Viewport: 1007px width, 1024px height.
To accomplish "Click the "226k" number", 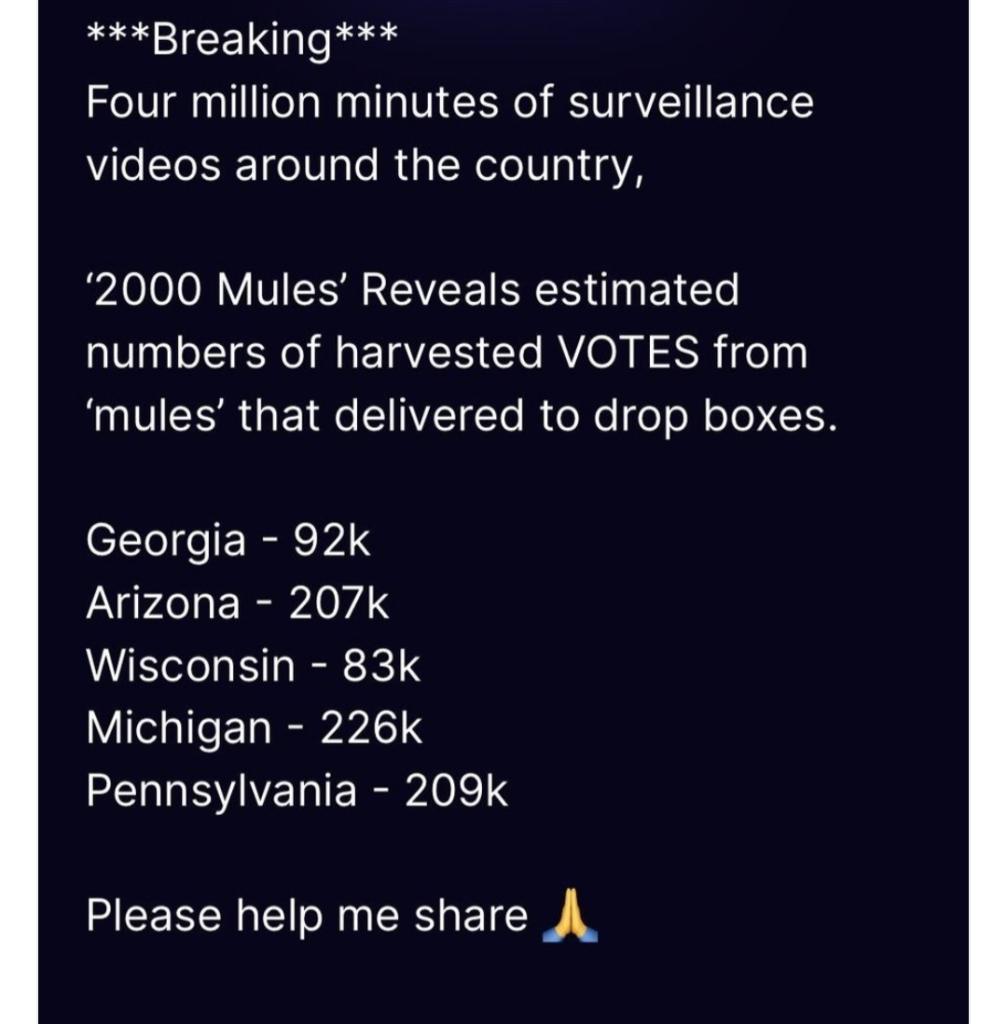I will point(371,728).
